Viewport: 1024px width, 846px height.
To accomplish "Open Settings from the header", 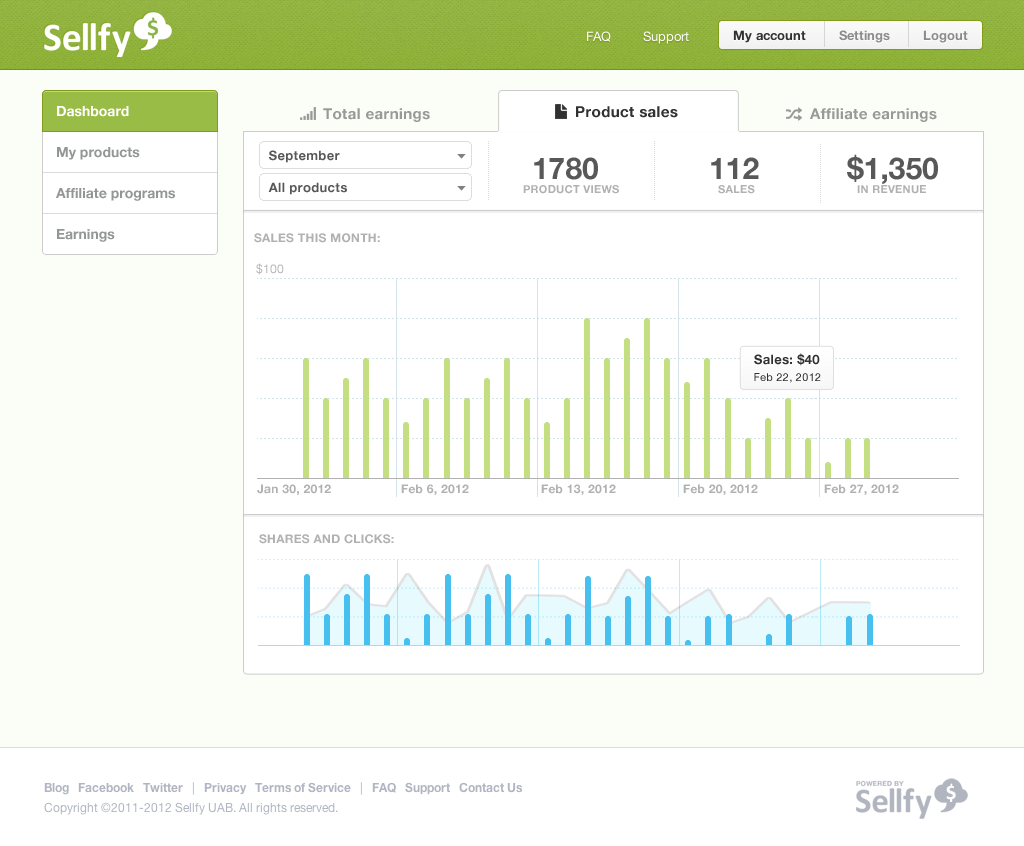I will click(865, 35).
